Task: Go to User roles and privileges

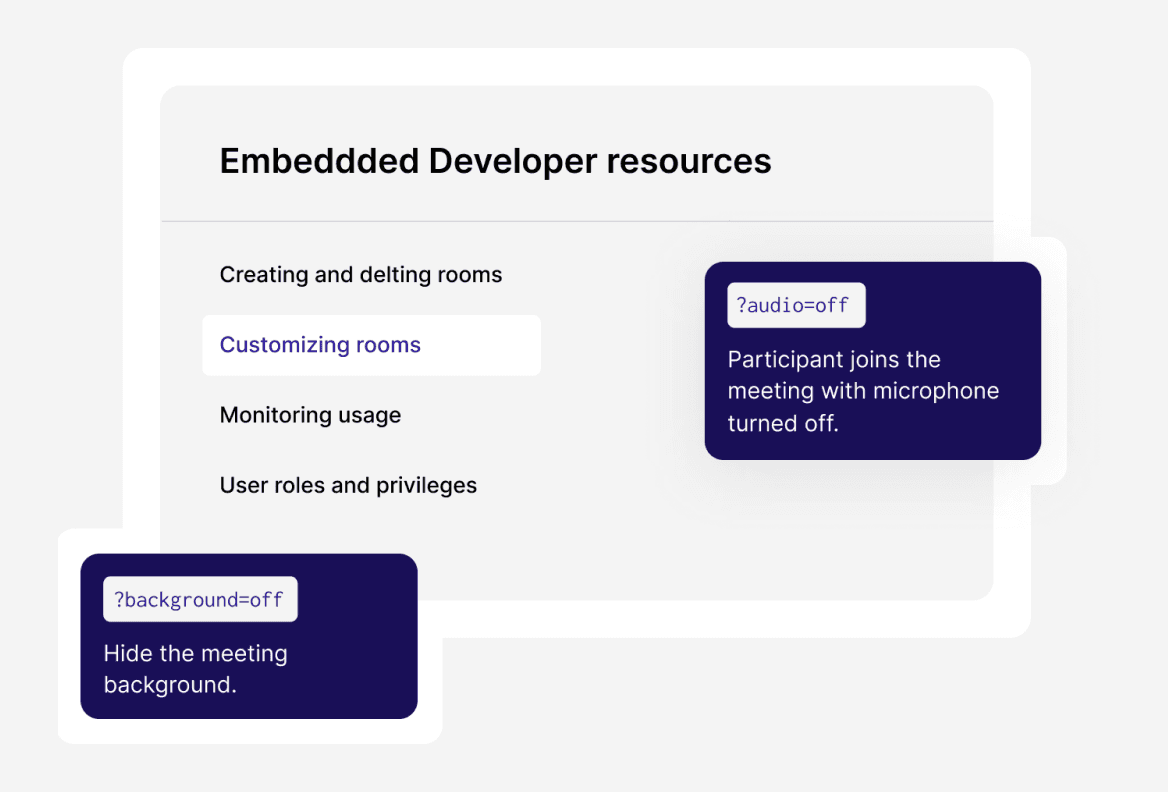Action: pos(348,485)
